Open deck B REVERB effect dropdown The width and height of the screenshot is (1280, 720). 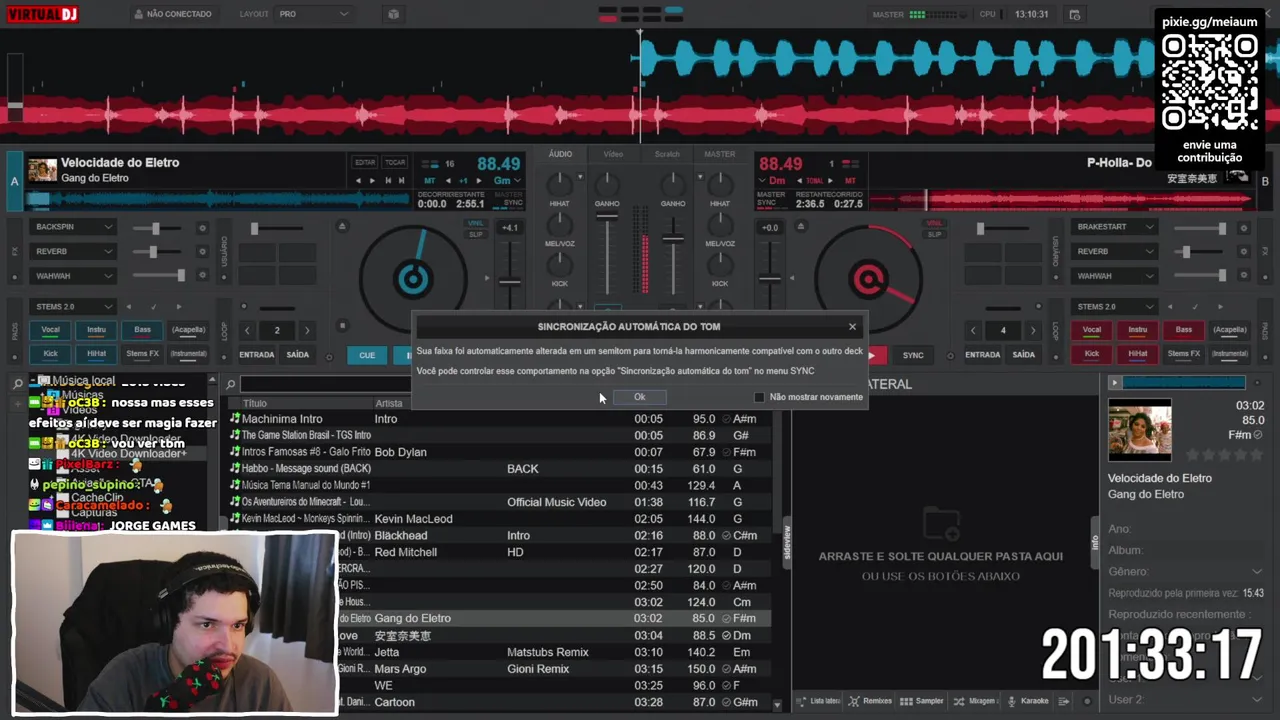[1115, 251]
